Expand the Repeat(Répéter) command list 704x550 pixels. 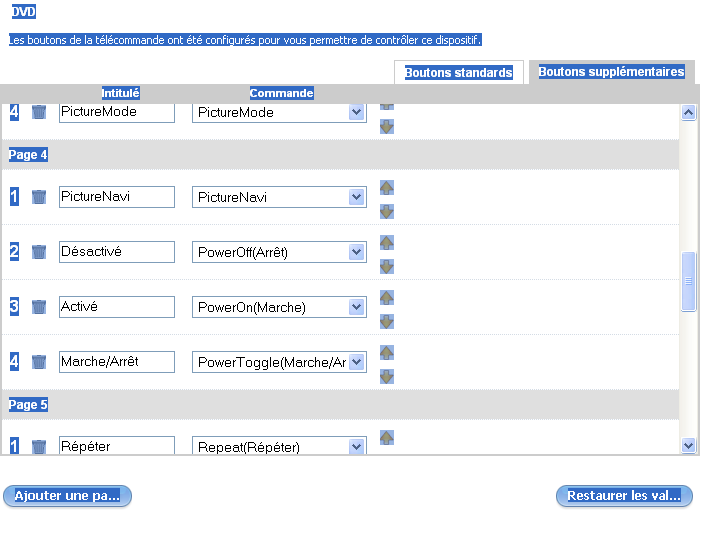pos(357,446)
